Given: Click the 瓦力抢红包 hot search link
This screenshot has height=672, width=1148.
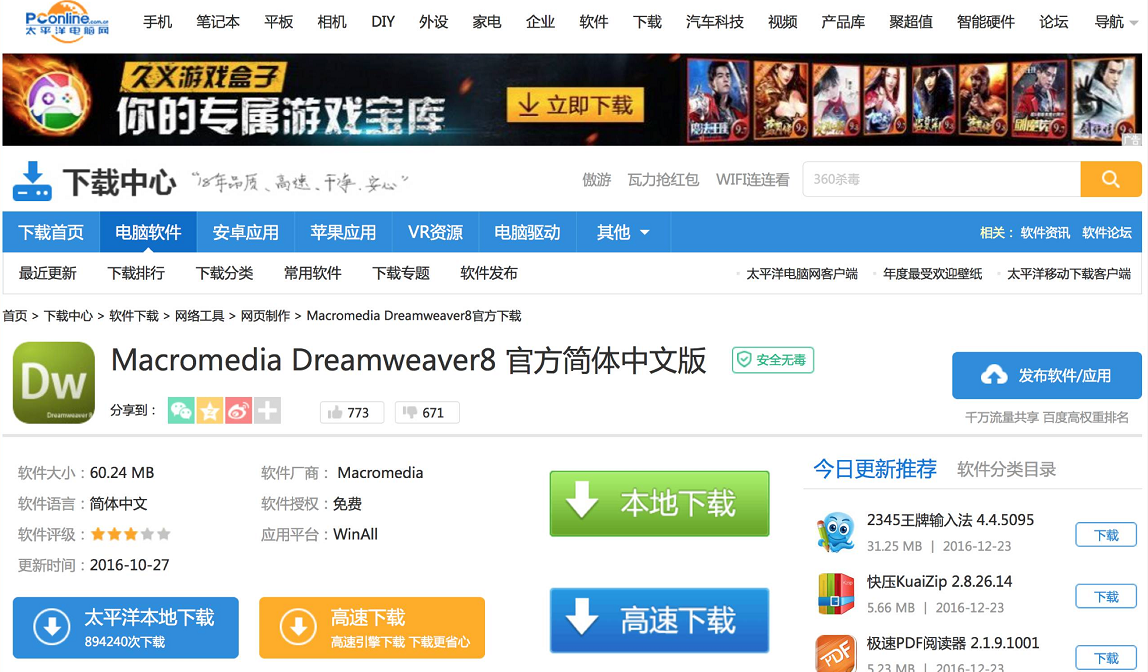Looking at the screenshot, I should click(663, 180).
